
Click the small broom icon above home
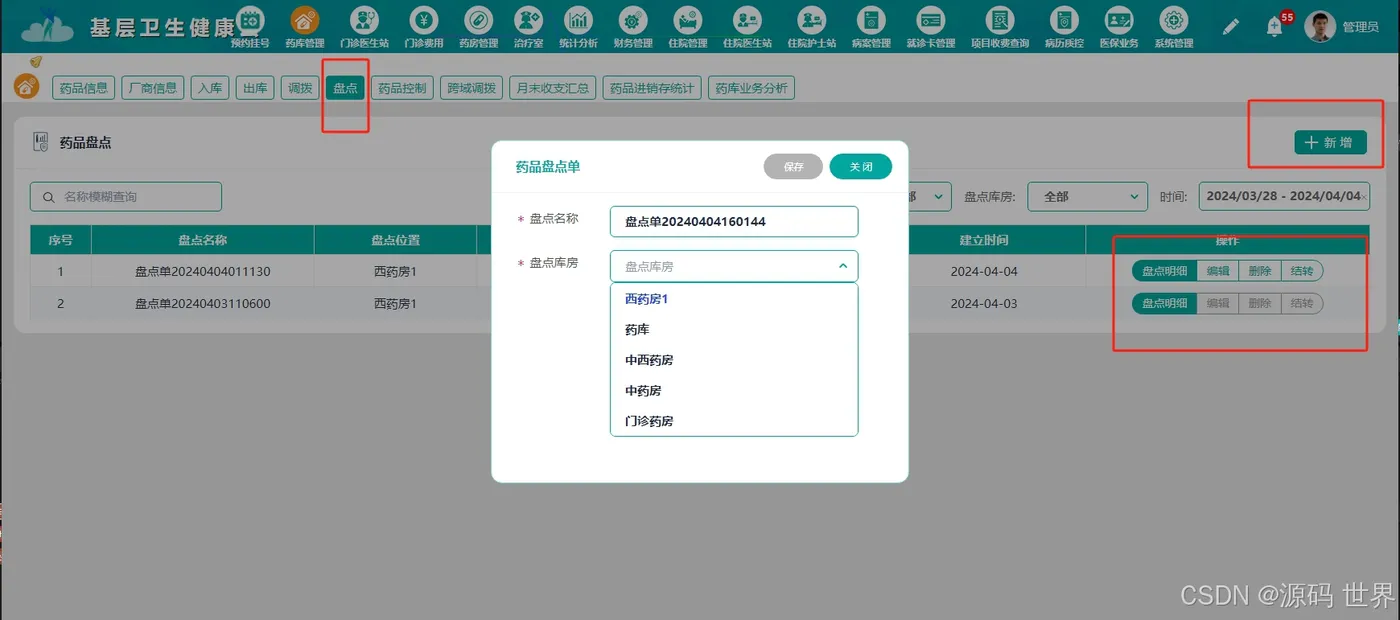point(36,62)
